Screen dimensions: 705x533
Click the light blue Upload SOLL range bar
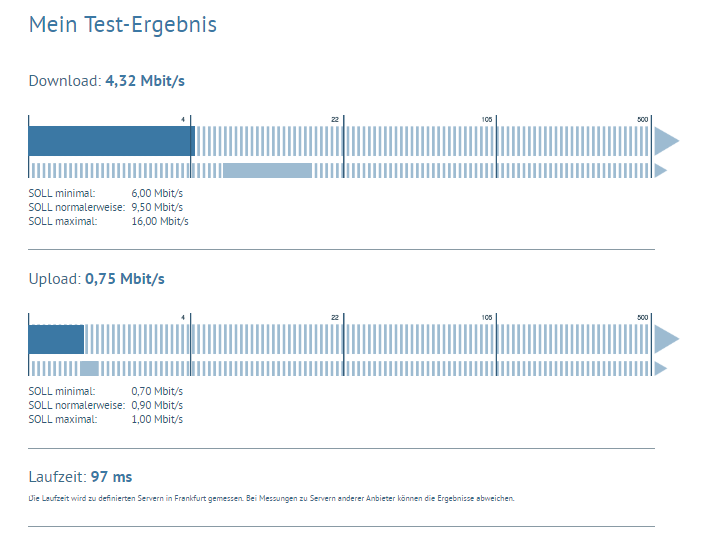(x=89, y=368)
